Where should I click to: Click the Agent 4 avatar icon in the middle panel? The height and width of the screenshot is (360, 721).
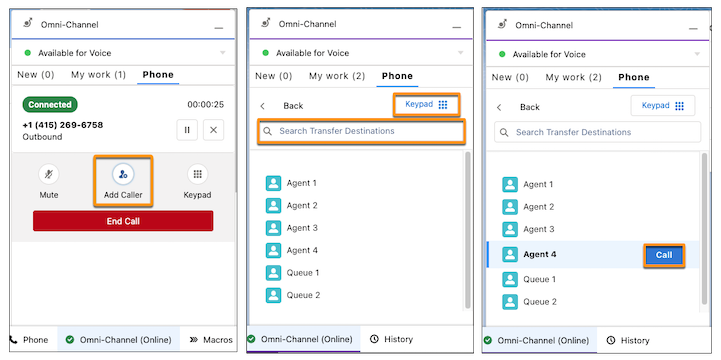pos(273,251)
